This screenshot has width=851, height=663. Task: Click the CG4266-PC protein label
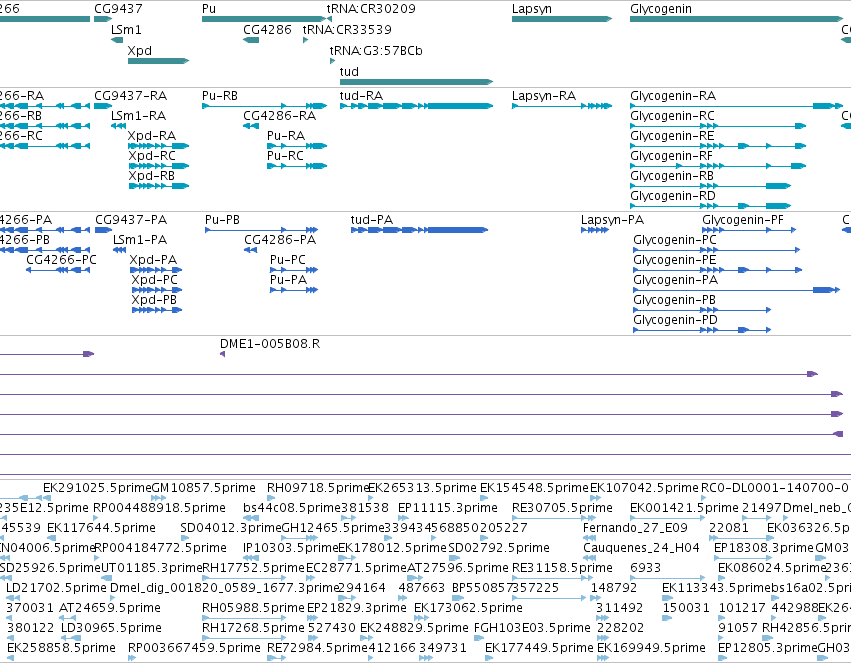click(x=61, y=260)
